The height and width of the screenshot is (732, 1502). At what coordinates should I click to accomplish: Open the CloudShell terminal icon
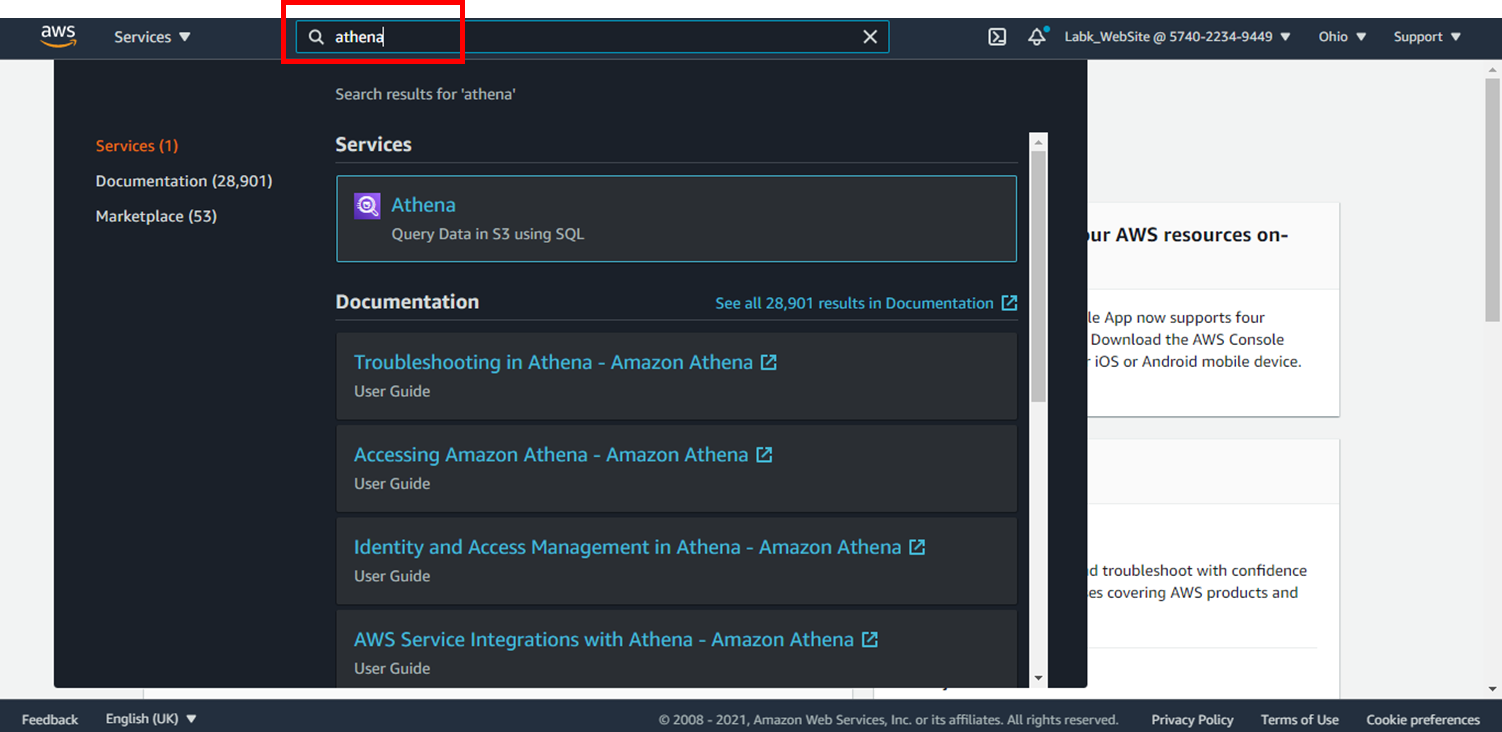point(997,37)
